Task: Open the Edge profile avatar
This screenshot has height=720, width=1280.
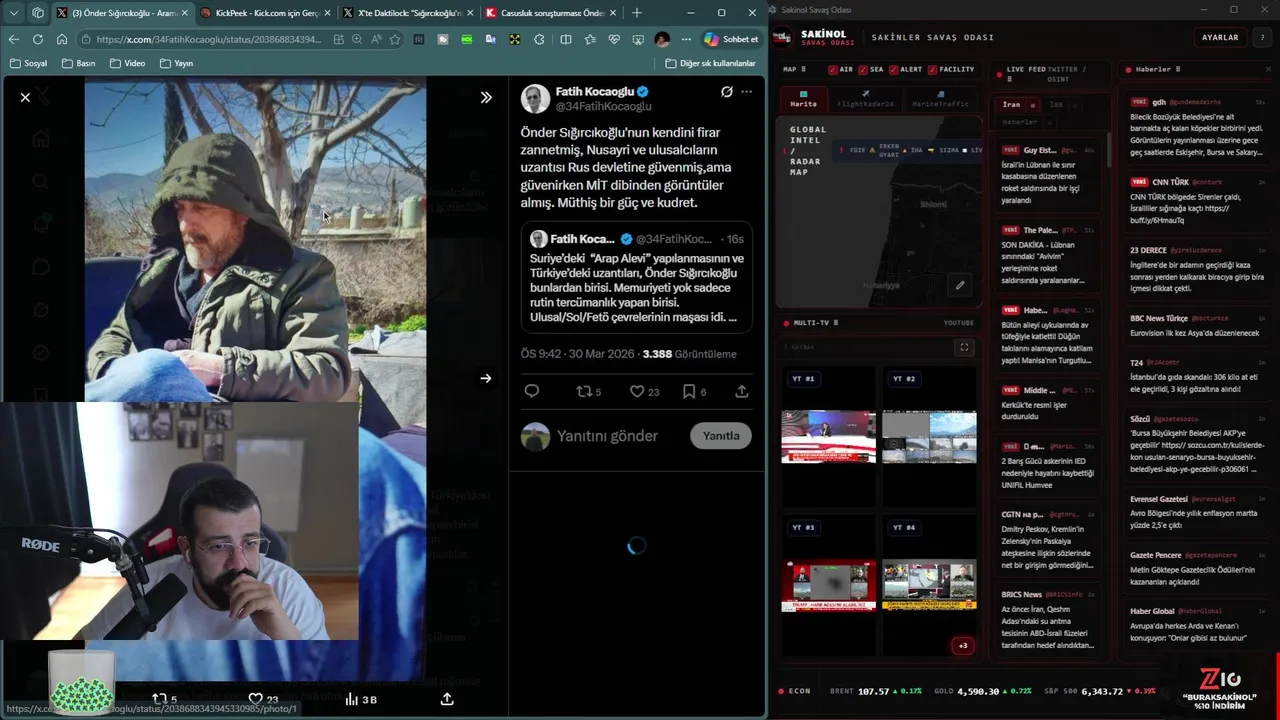Action: [x=662, y=39]
